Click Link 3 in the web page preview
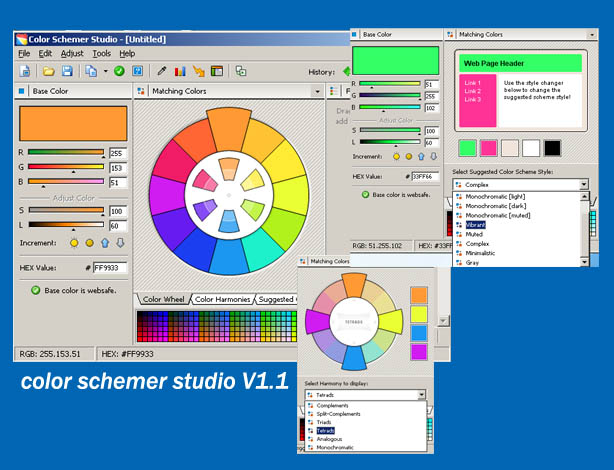 tap(472, 99)
